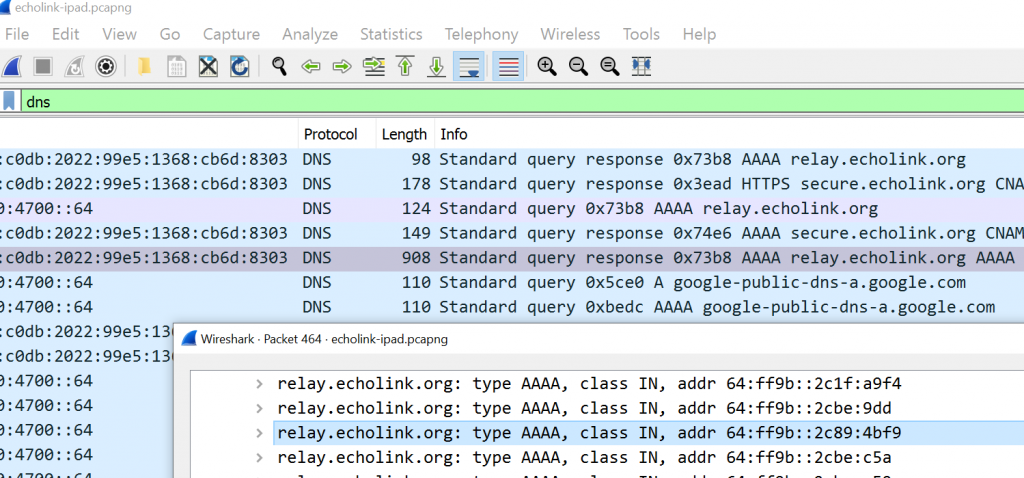Reset text to normal size icon

point(609,67)
